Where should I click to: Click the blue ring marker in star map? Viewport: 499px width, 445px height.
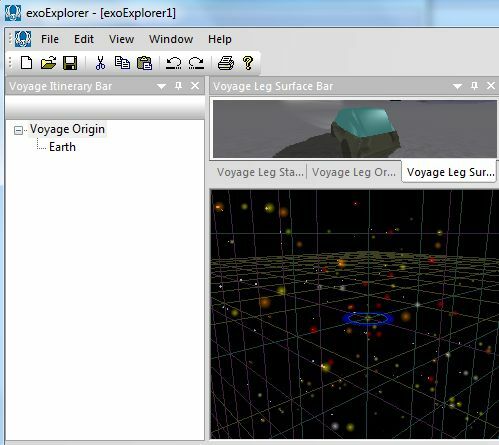(368, 318)
